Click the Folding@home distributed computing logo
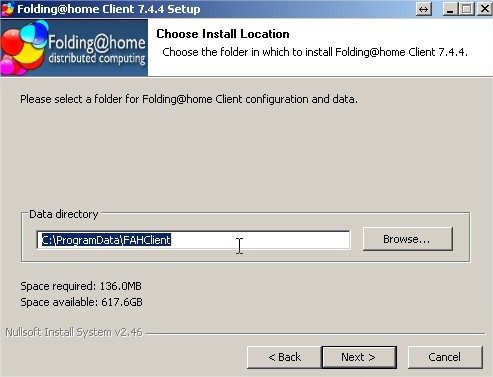 [x=74, y=48]
